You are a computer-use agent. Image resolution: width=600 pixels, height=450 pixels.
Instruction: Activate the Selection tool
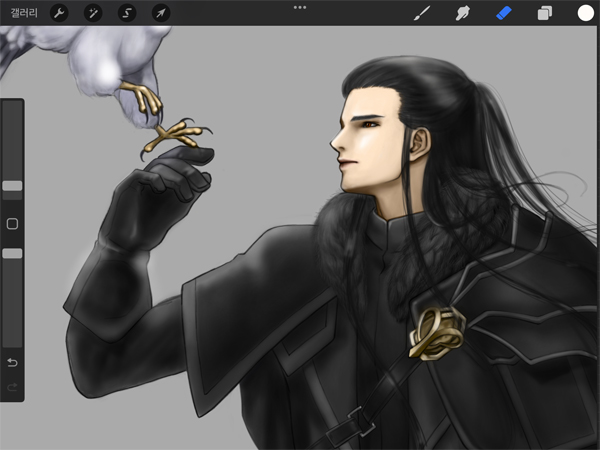(127, 13)
